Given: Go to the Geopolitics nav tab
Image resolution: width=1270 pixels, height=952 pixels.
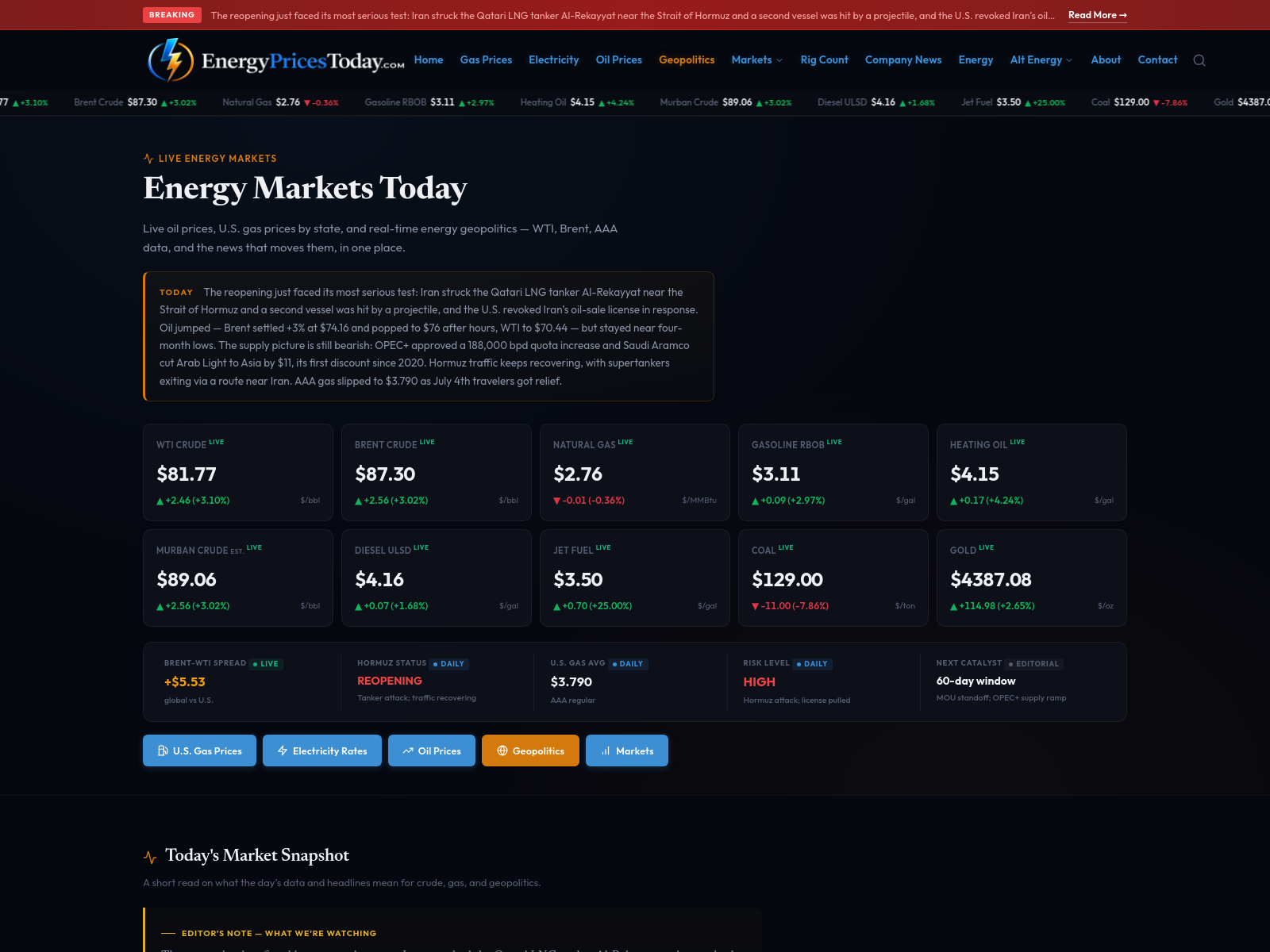Looking at the screenshot, I should pyautogui.click(x=687, y=60).
